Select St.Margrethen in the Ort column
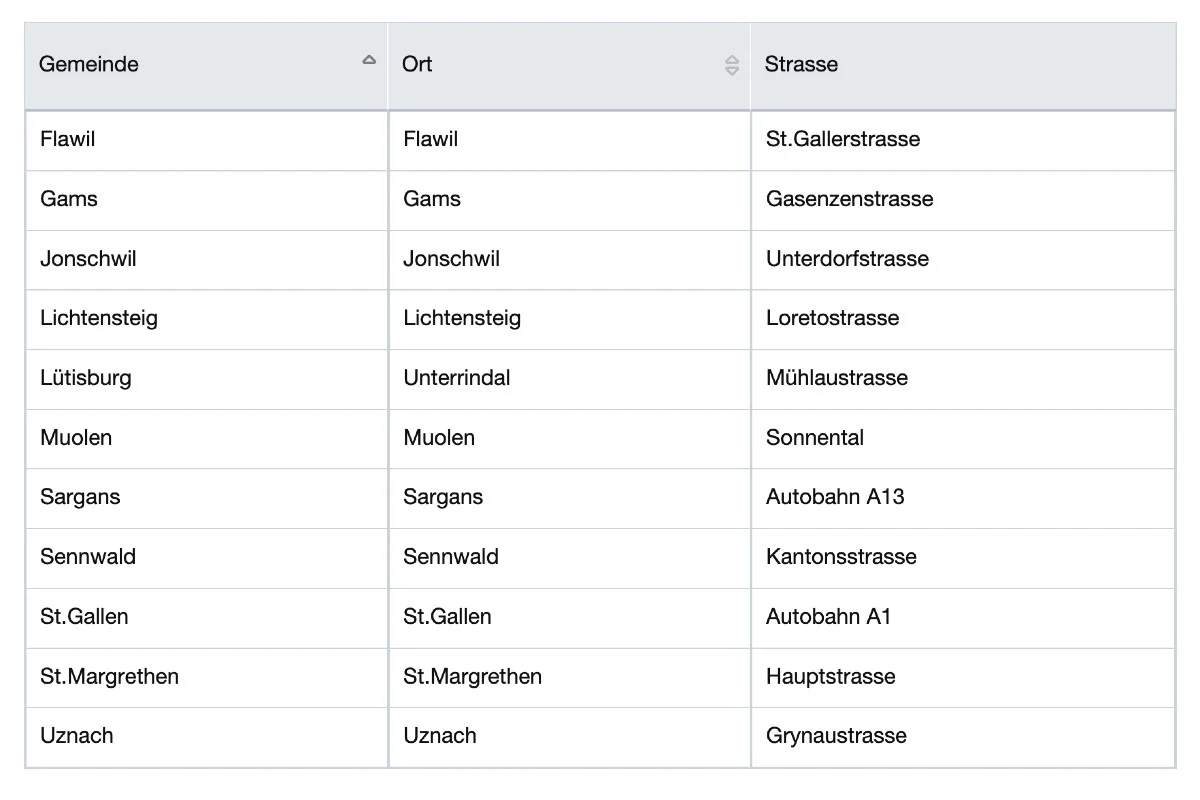 569,678
